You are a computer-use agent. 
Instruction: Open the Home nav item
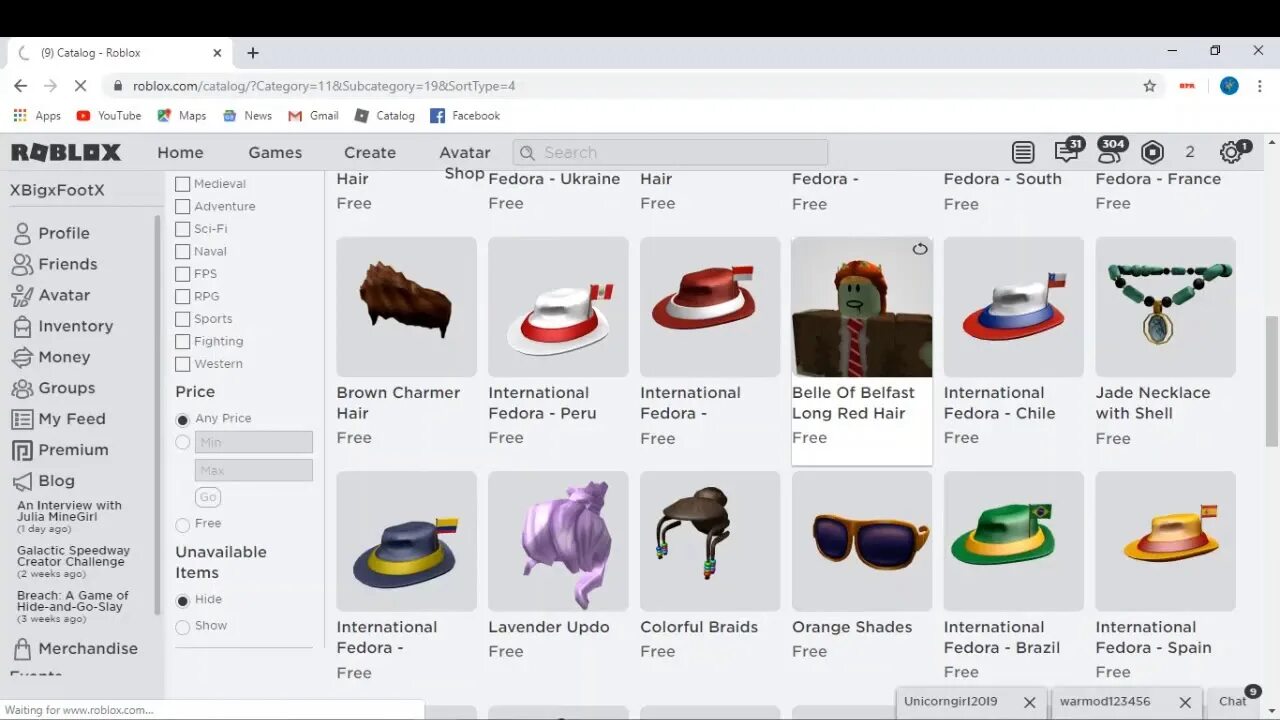click(180, 152)
